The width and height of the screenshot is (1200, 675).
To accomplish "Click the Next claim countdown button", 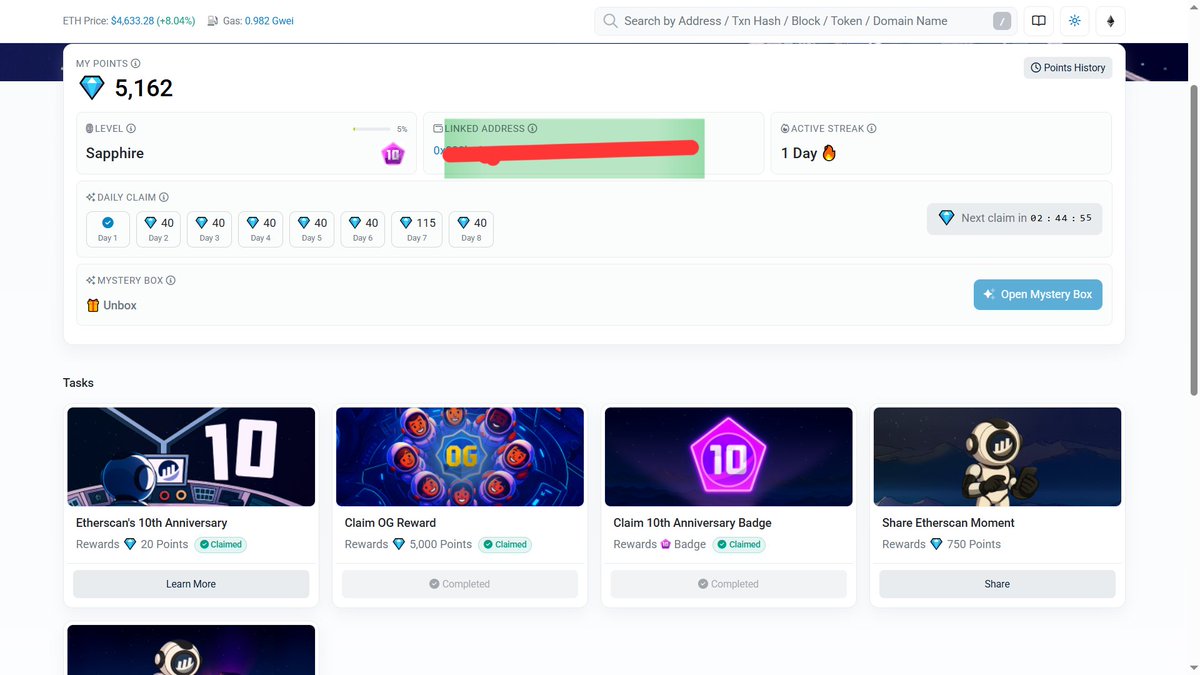I will [x=1015, y=218].
